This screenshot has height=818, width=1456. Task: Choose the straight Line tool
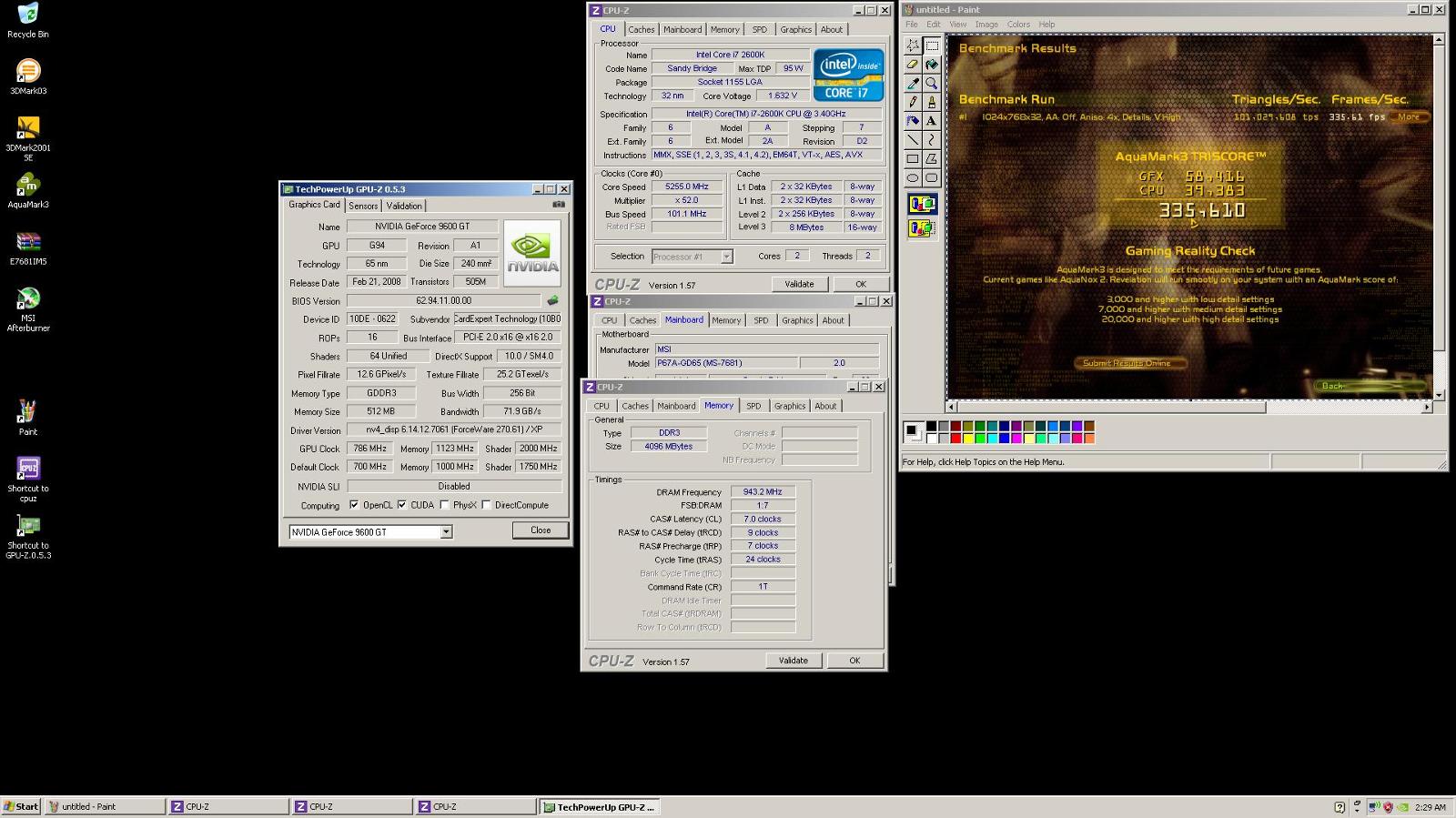913,140
